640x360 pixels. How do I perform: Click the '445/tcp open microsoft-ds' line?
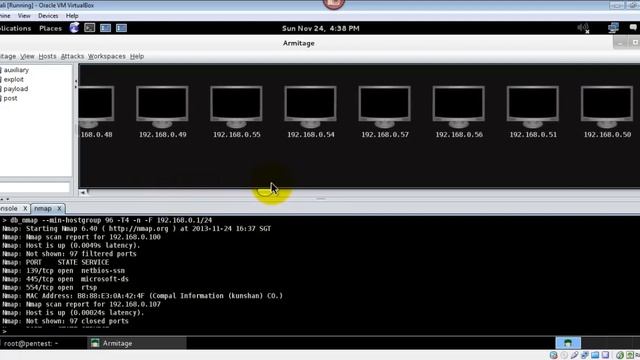coord(65,279)
